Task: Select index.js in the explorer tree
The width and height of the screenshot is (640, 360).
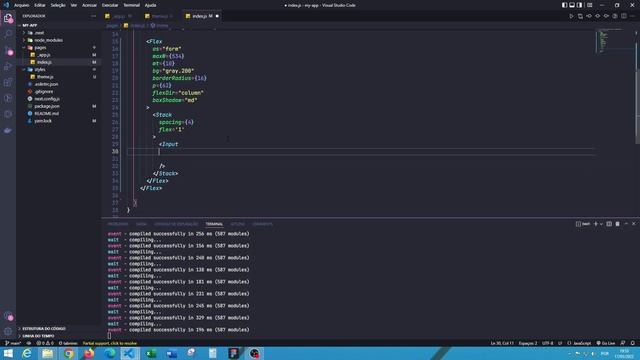Action: (44, 62)
